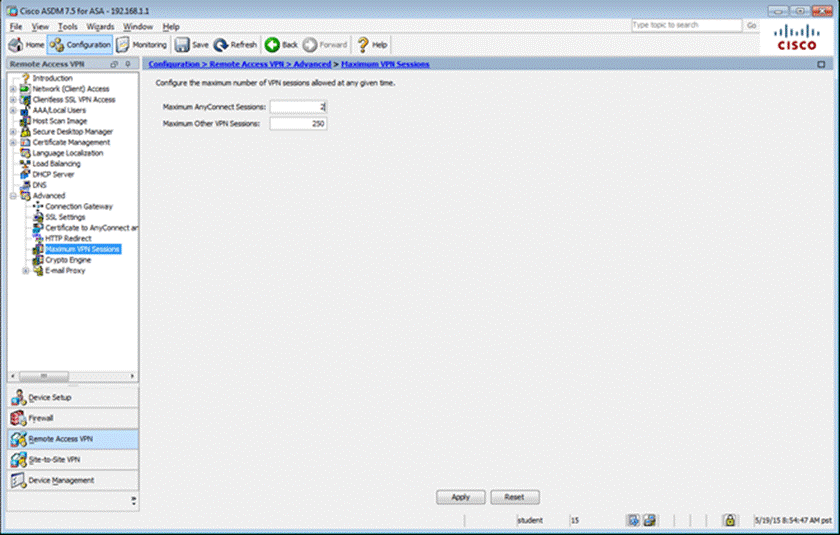Open the Tools menu
This screenshot has width=840, height=535.
click(67, 26)
